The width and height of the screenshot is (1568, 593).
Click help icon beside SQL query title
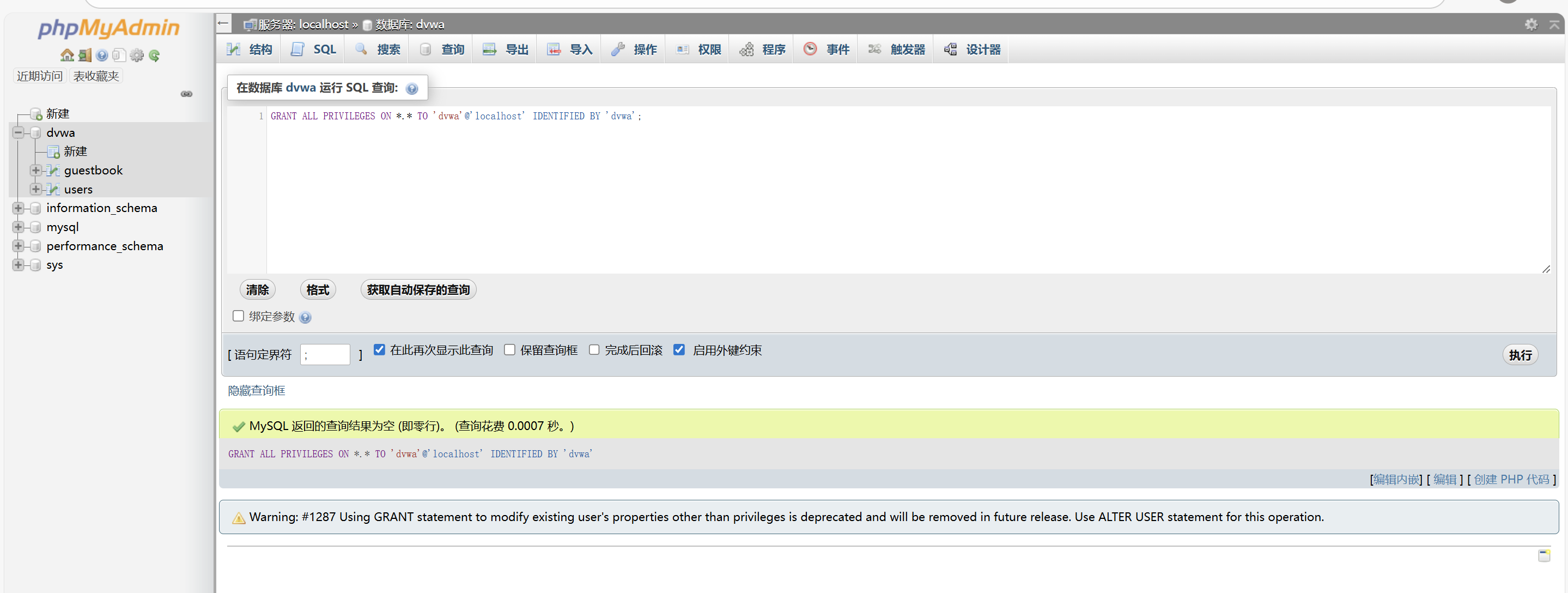(x=412, y=89)
